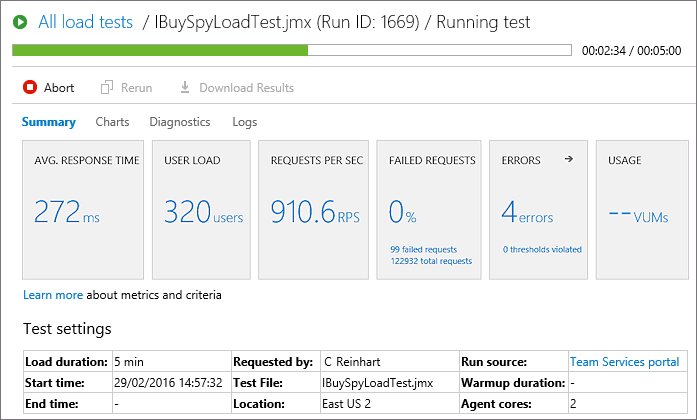Click the location East US 2 cell
This screenshot has width=697, height=420.
(x=390, y=404)
